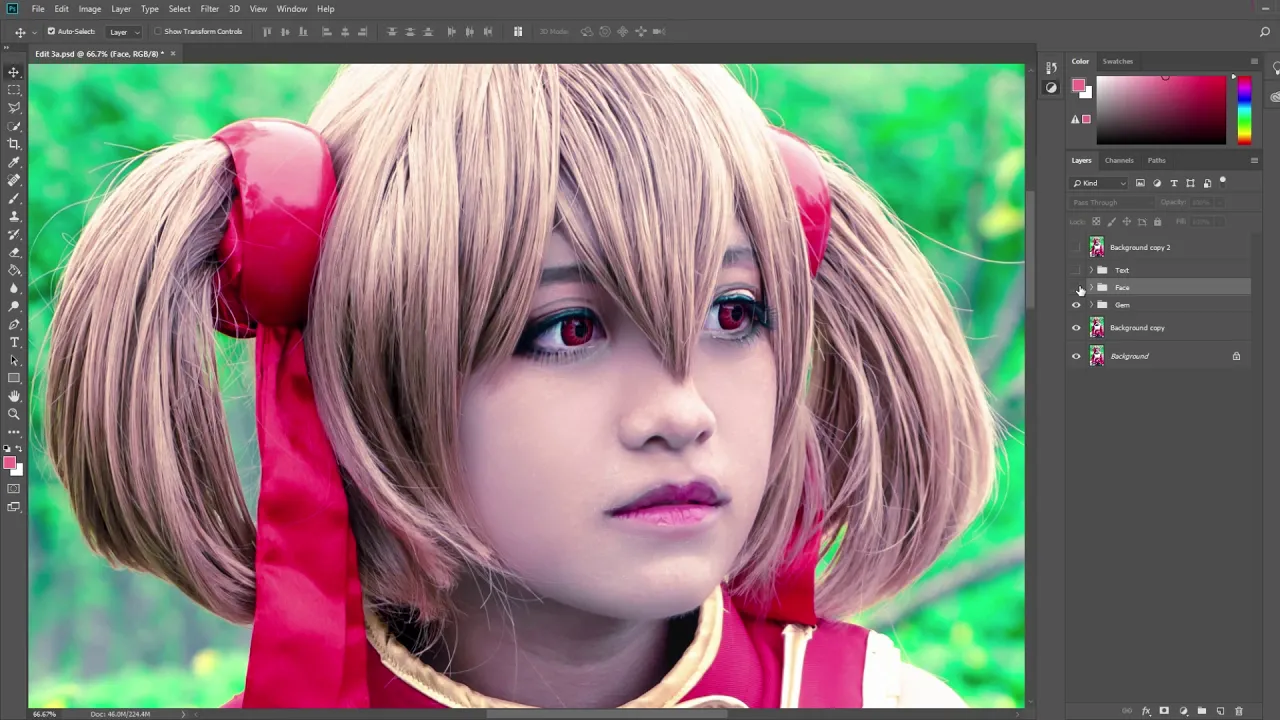This screenshot has height=720, width=1280.
Task: Click the rainbow hue slider in Color panel
Action: pyautogui.click(x=1244, y=110)
